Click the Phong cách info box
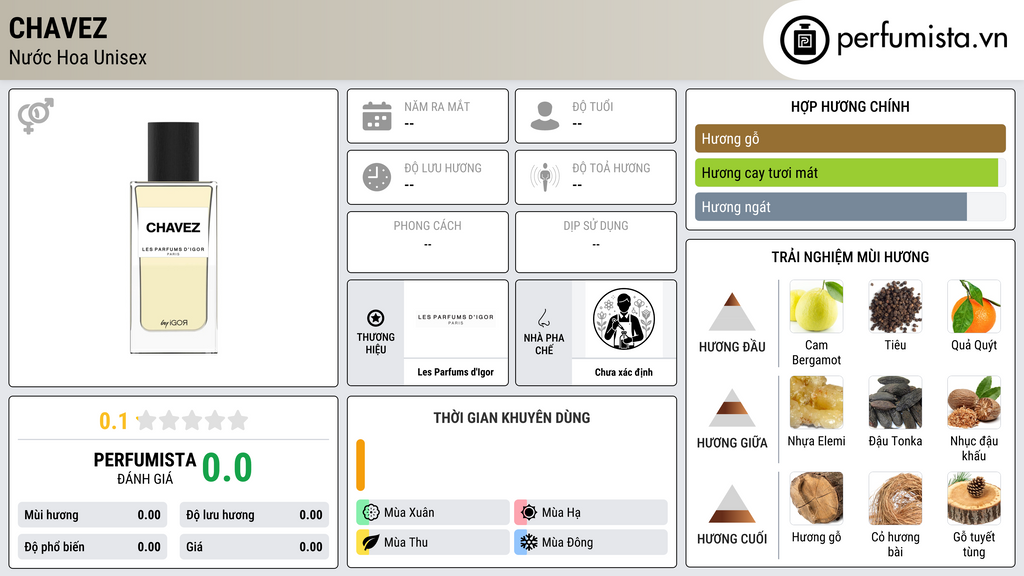This screenshot has width=1024, height=576. tap(428, 242)
